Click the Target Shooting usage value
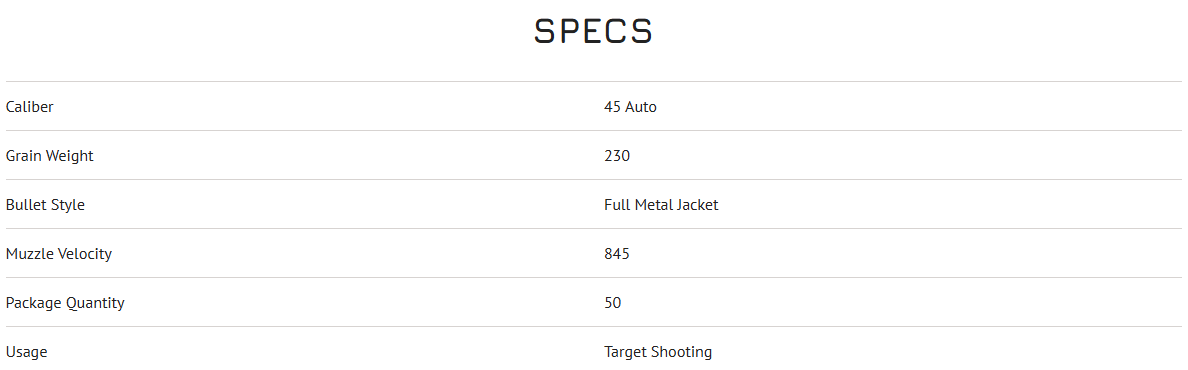This screenshot has height=370, width=1188. [x=658, y=352]
